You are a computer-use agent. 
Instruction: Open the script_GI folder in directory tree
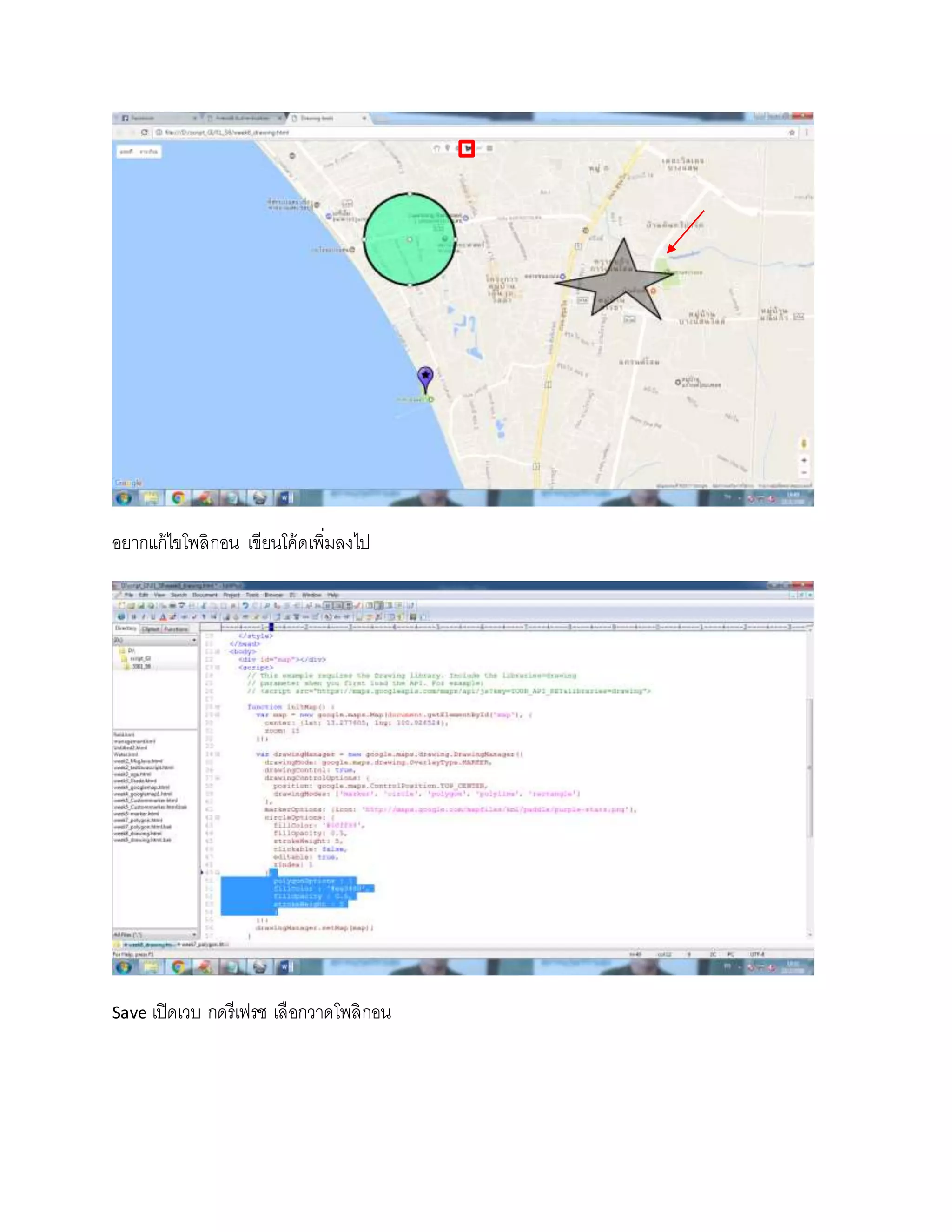pyautogui.click(x=140, y=658)
